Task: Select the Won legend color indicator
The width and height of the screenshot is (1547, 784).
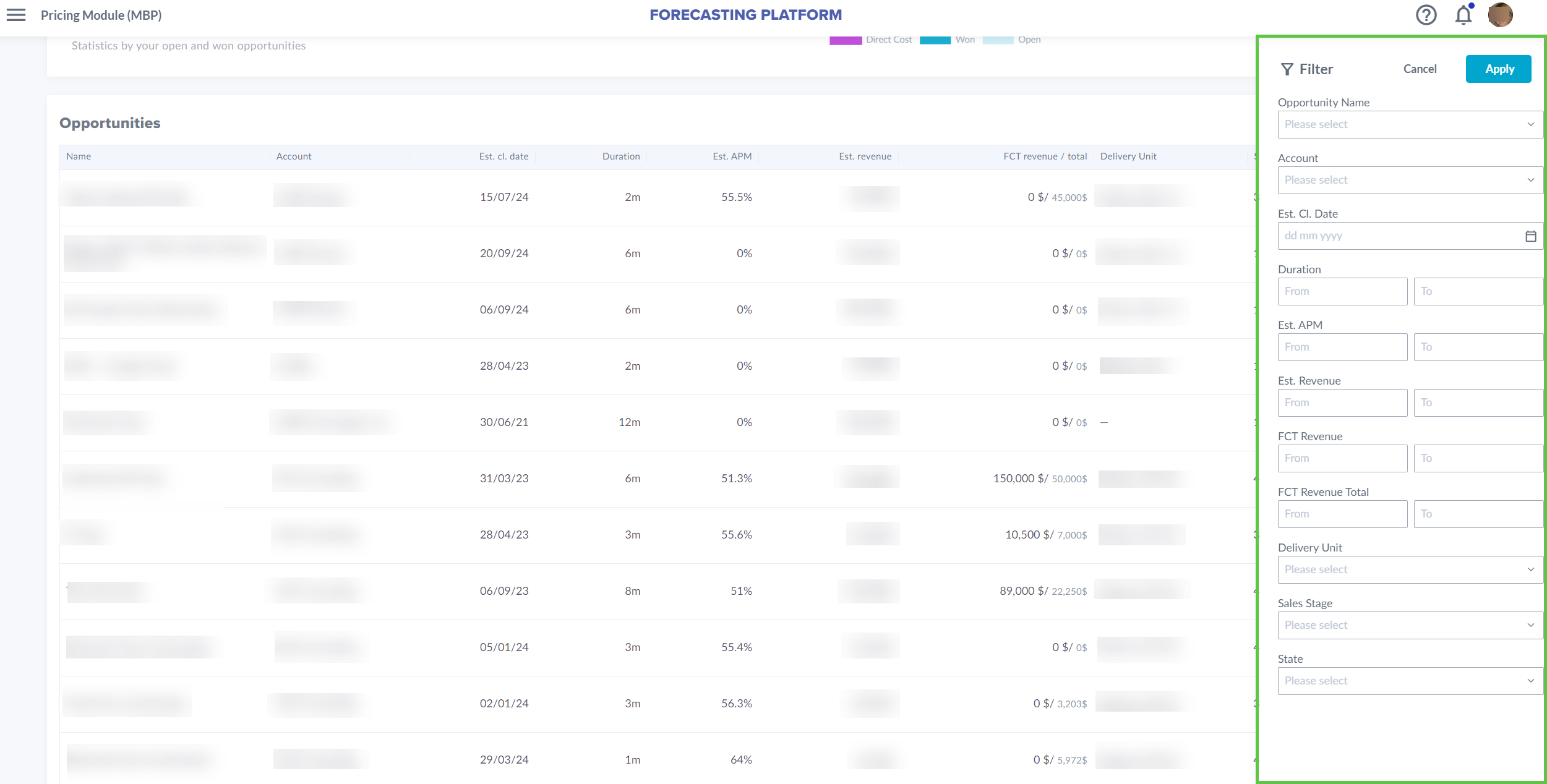Action: [935, 39]
